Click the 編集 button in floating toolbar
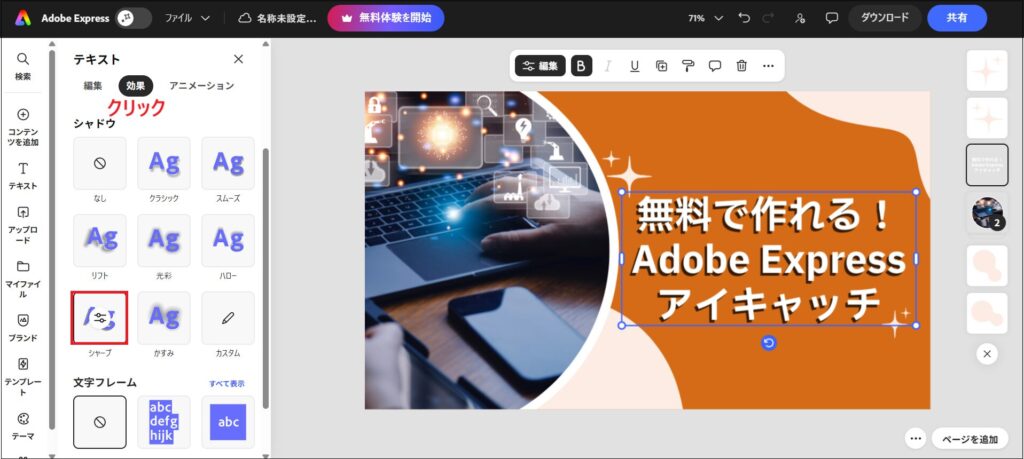This screenshot has width=1024, height=459. pos(541,65)
